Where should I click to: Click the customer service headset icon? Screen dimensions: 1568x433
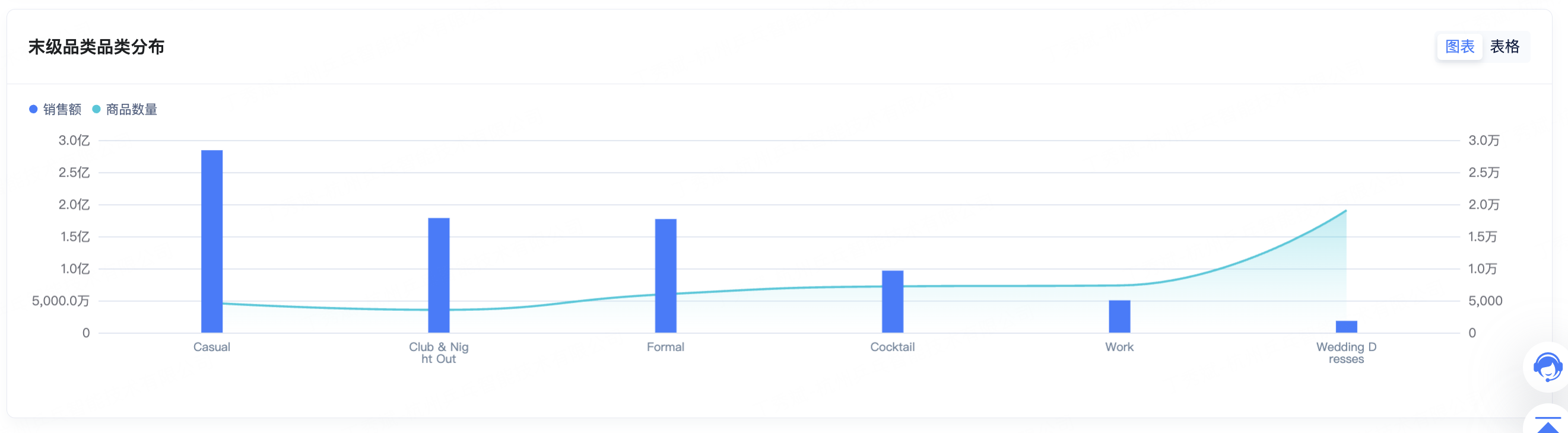pyautogui.click(x=1547, y=367)
